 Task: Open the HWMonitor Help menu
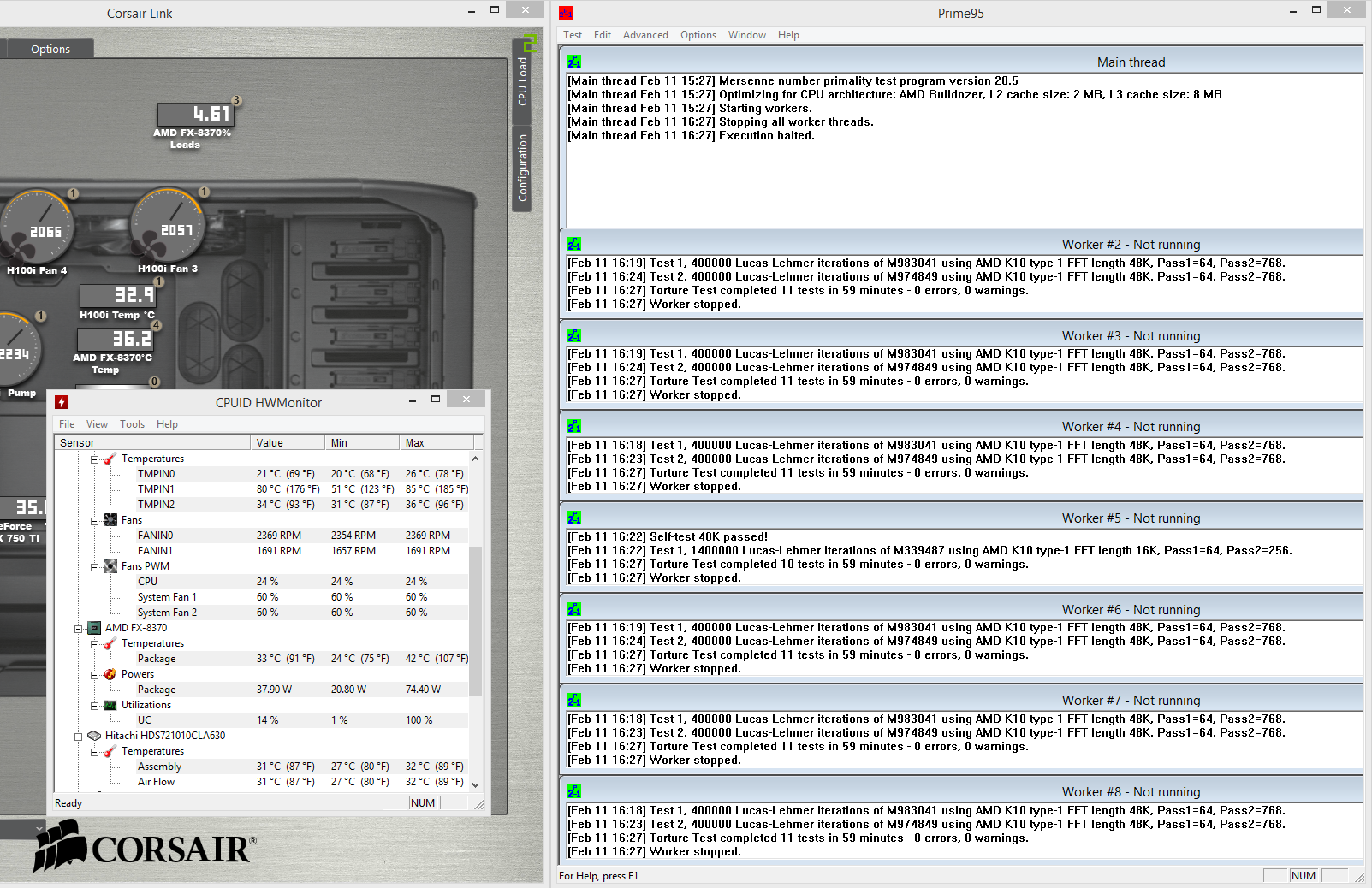pos(167,424)
